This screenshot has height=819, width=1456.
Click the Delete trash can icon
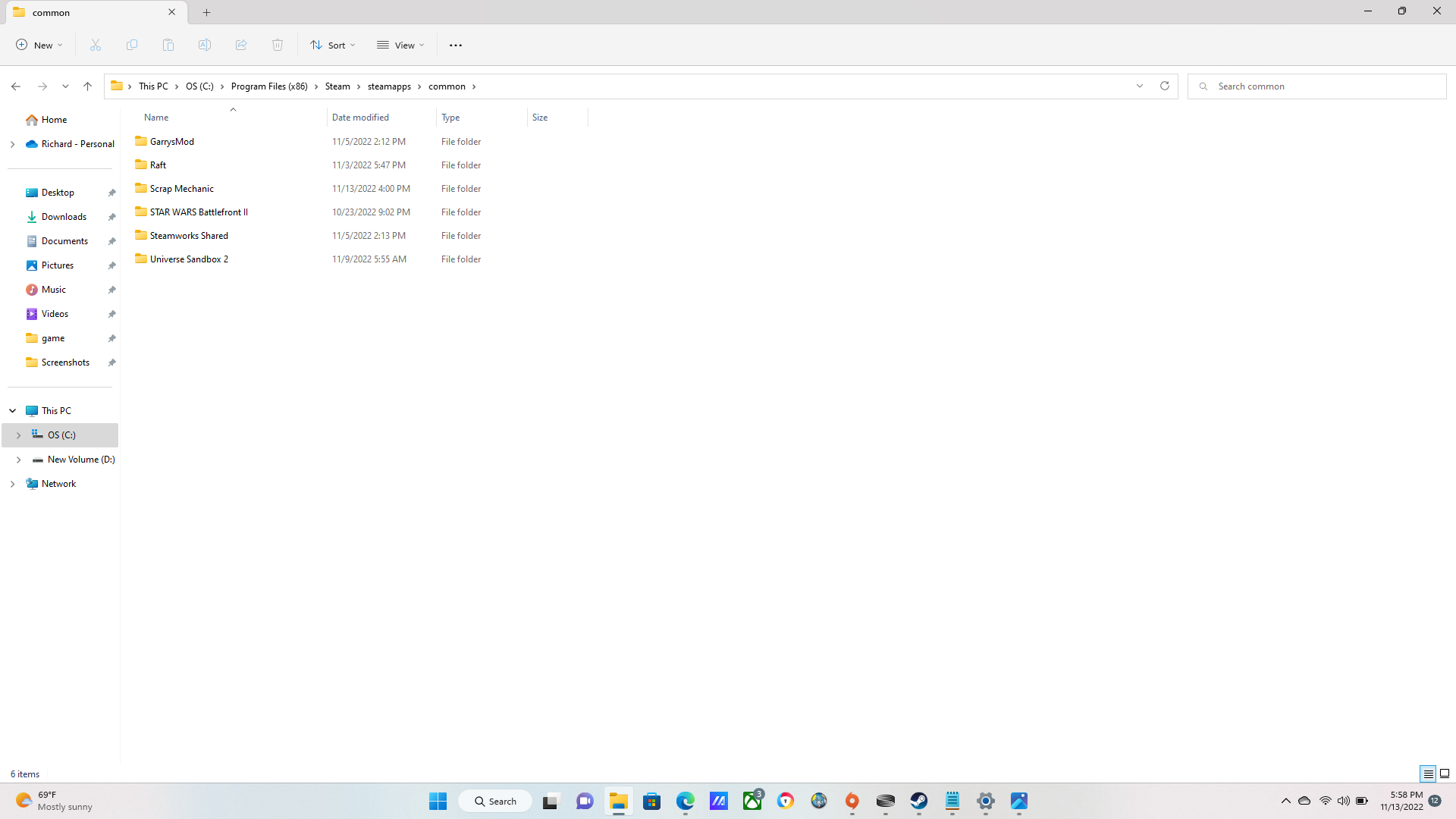[x=278, y=45]
